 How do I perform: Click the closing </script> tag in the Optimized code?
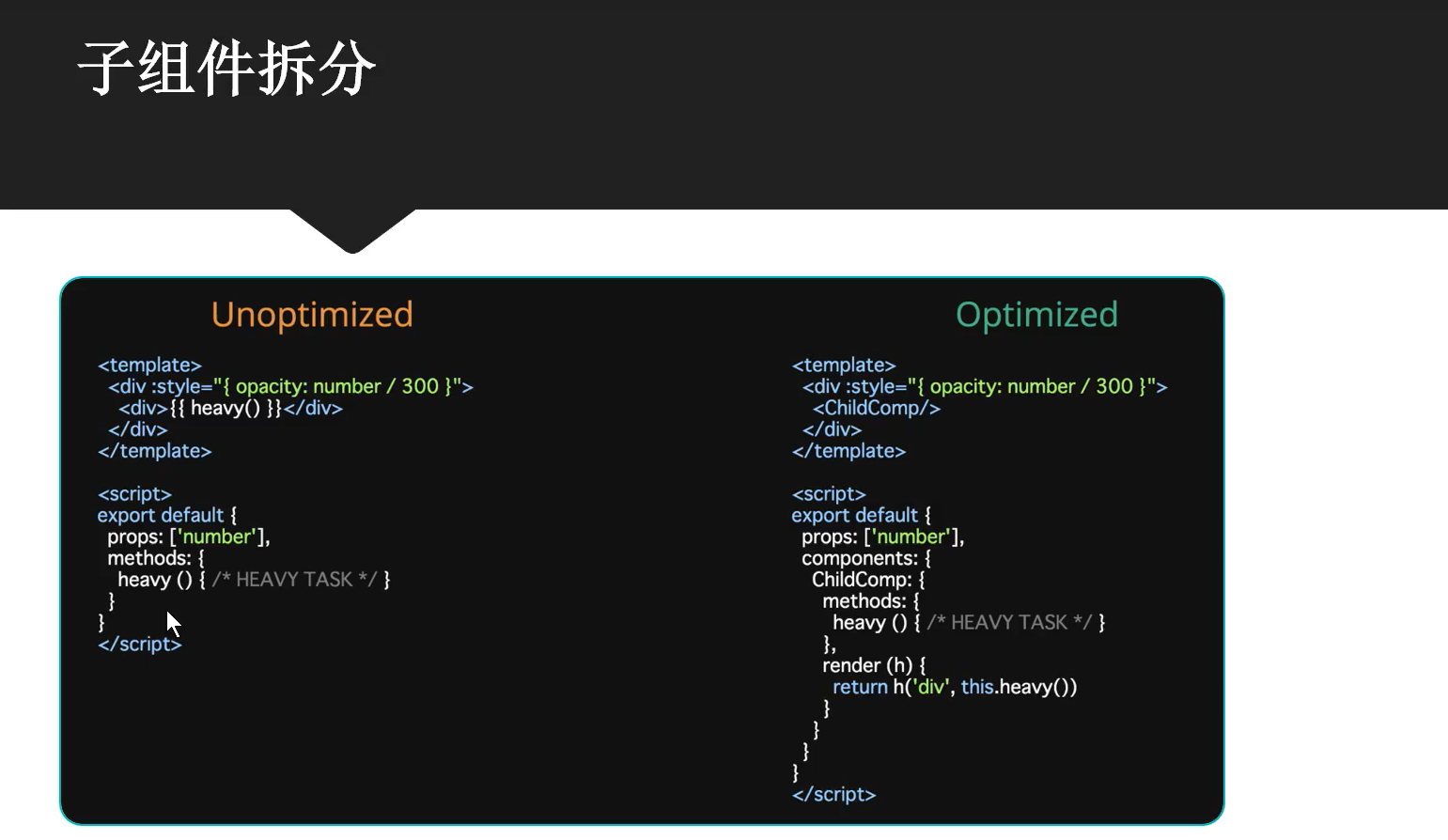[833, 794]
